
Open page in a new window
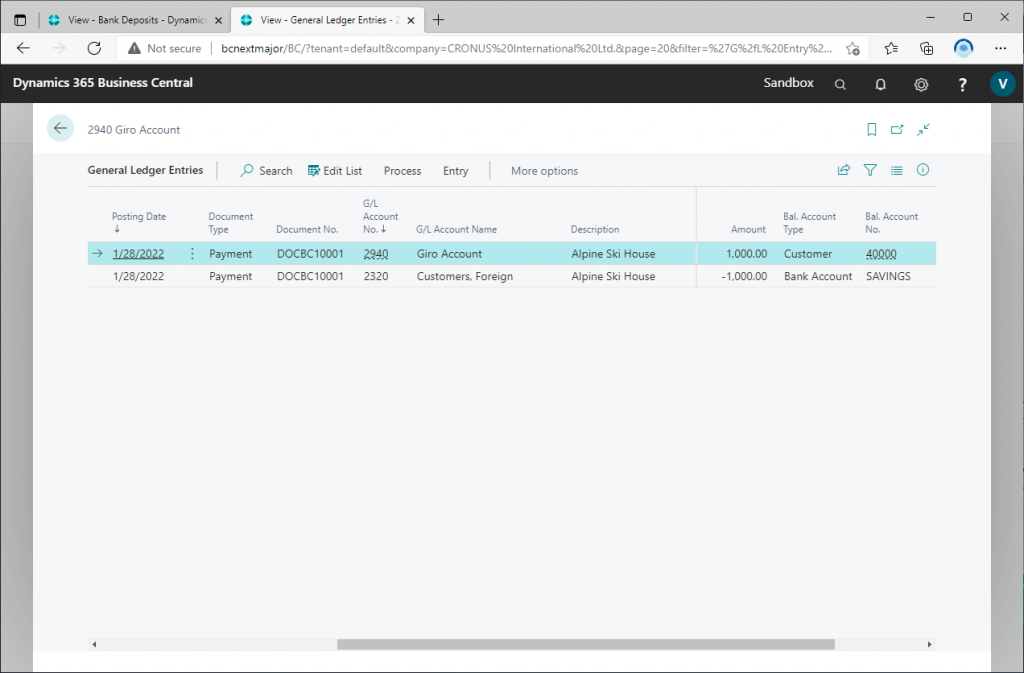coord(897,129)
